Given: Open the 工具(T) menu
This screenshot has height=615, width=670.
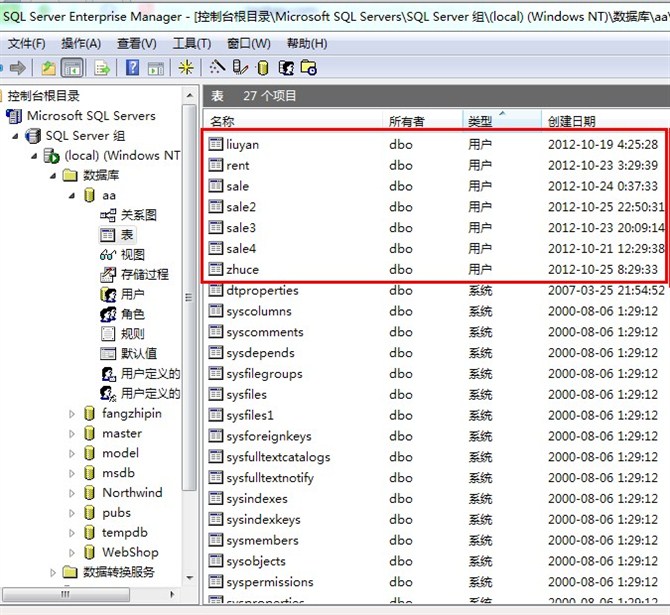Looking at the screenshot, I should (x=192, y=44).
